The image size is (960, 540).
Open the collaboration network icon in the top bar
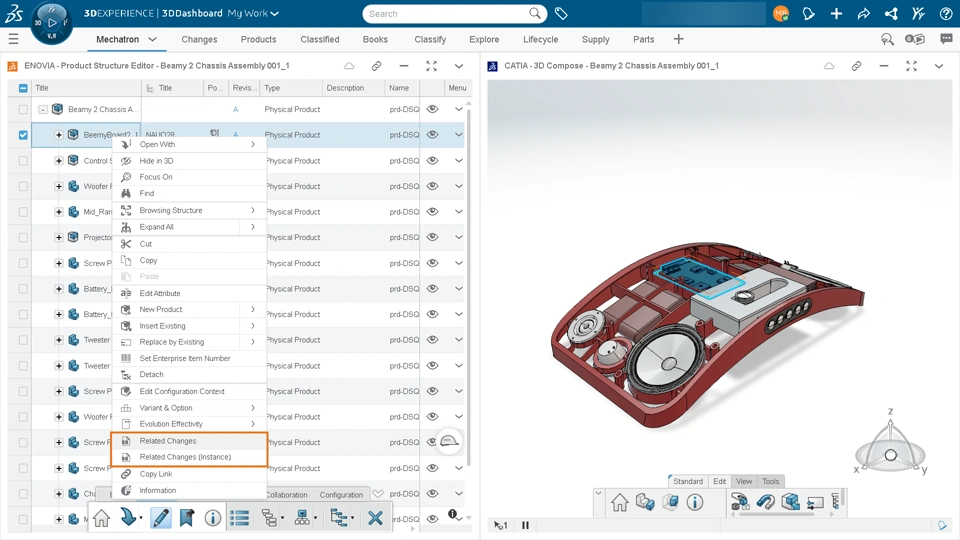click(891, 13)
